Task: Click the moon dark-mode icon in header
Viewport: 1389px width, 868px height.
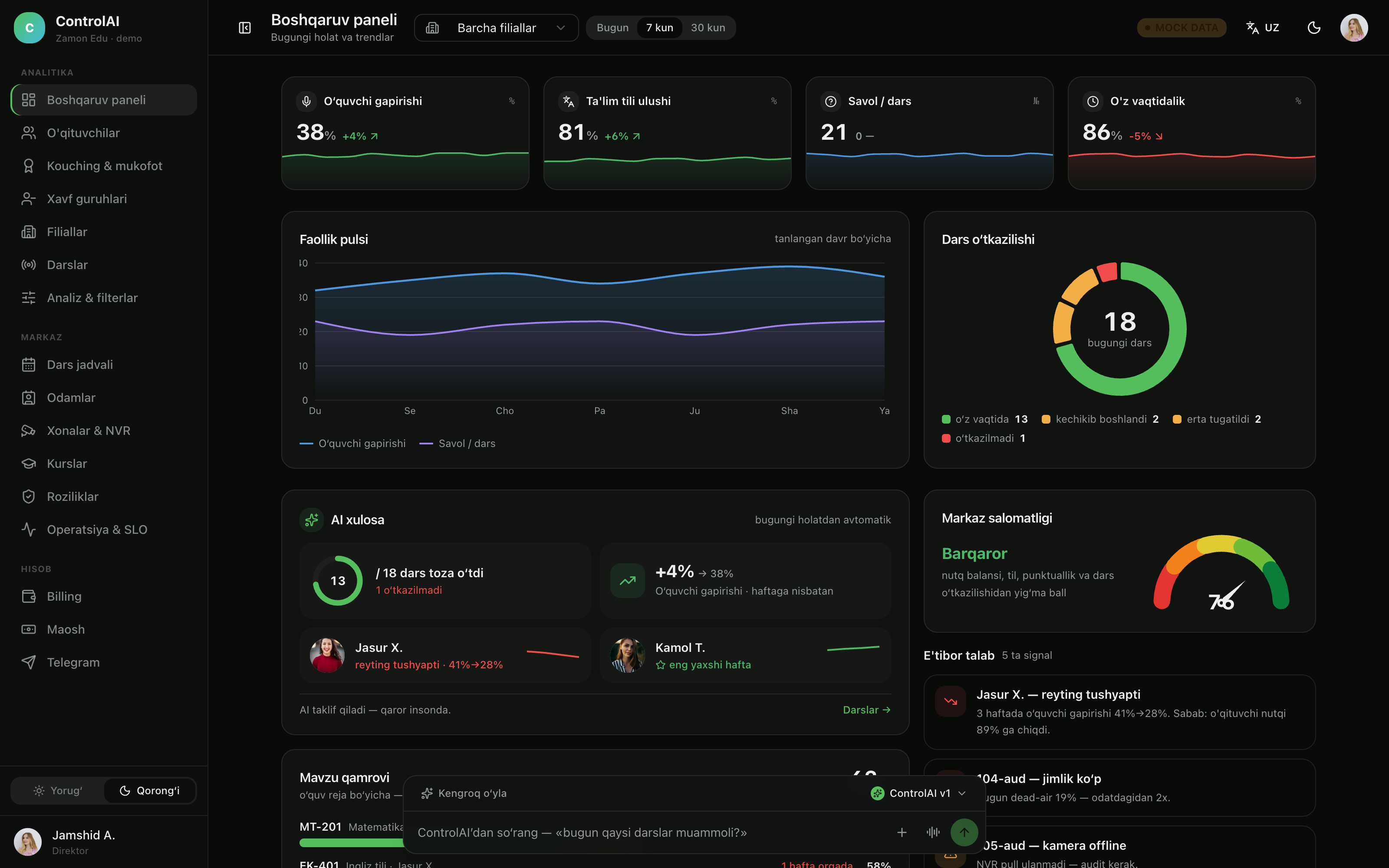Action: pyautogui.click(x=1314, y=27)
